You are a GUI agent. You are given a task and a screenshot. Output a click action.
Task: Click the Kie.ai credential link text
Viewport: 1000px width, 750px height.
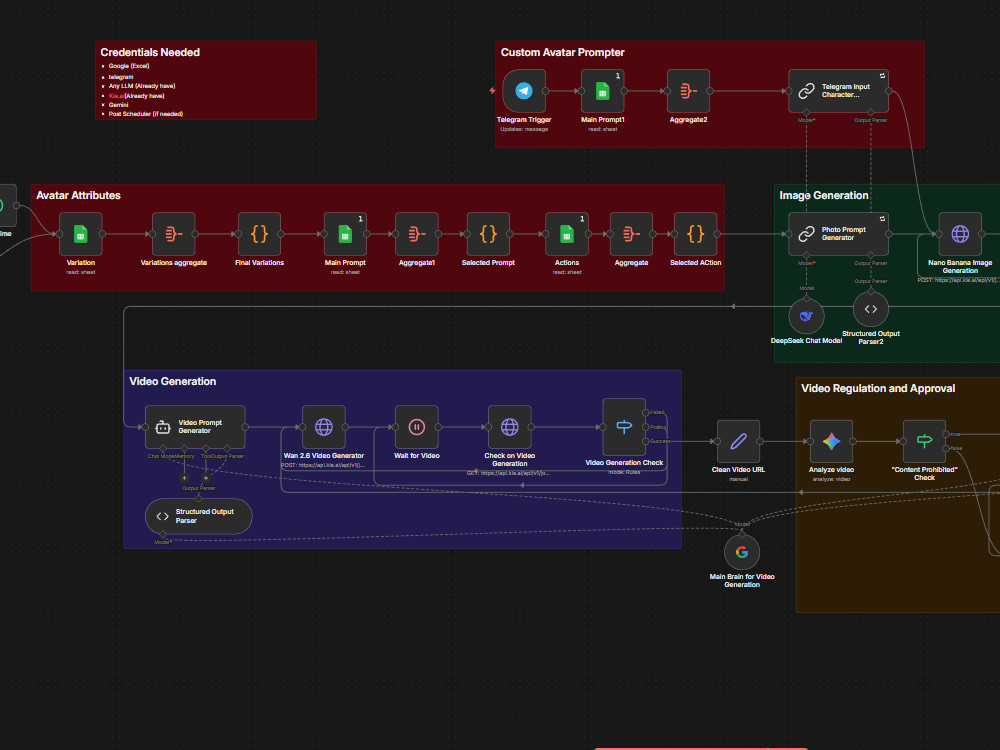116,96
